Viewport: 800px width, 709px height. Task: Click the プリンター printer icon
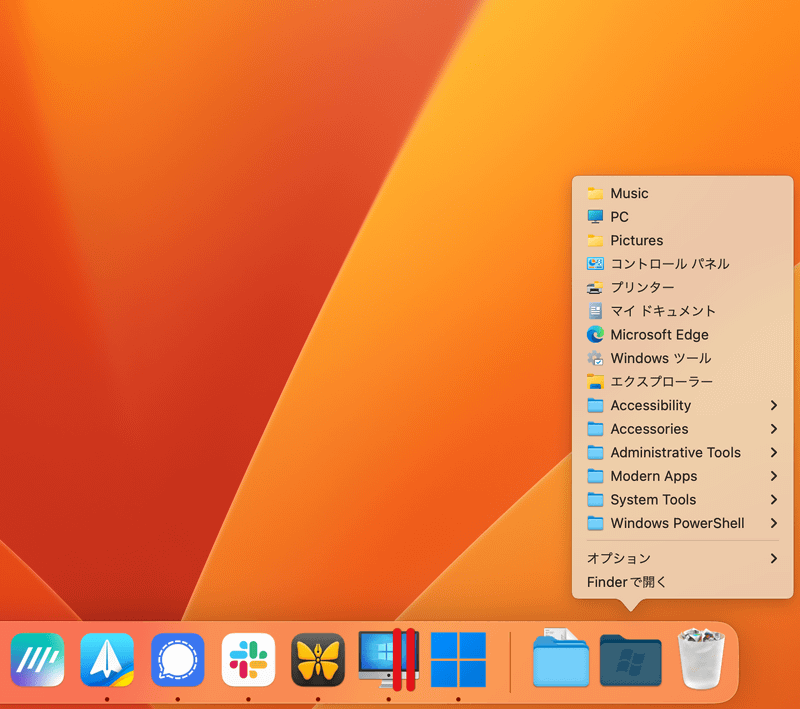pos(595,288)
